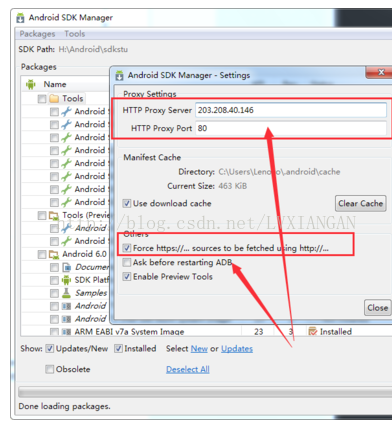Image resolution: width=392 pixels, height=424 pixels.
Task: Click the HTTP Proxy Server field
Action: [x=291, y=110]
